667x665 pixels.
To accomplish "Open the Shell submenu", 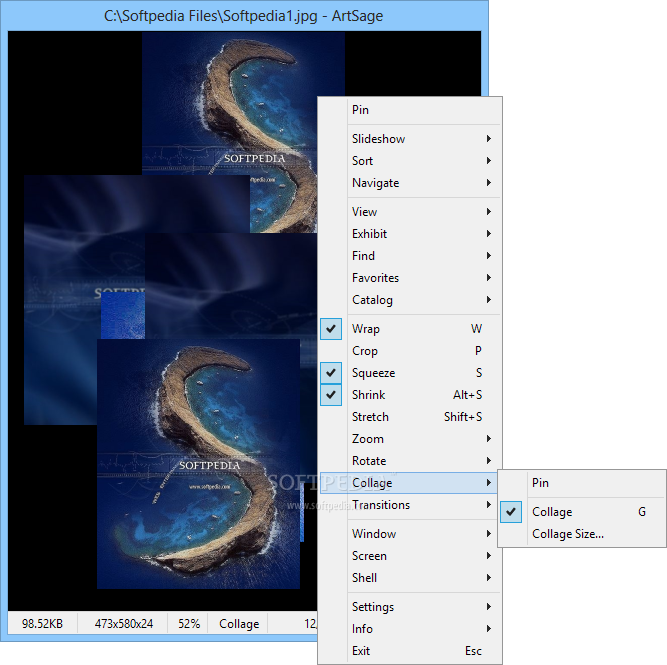I will click(410, 578).
